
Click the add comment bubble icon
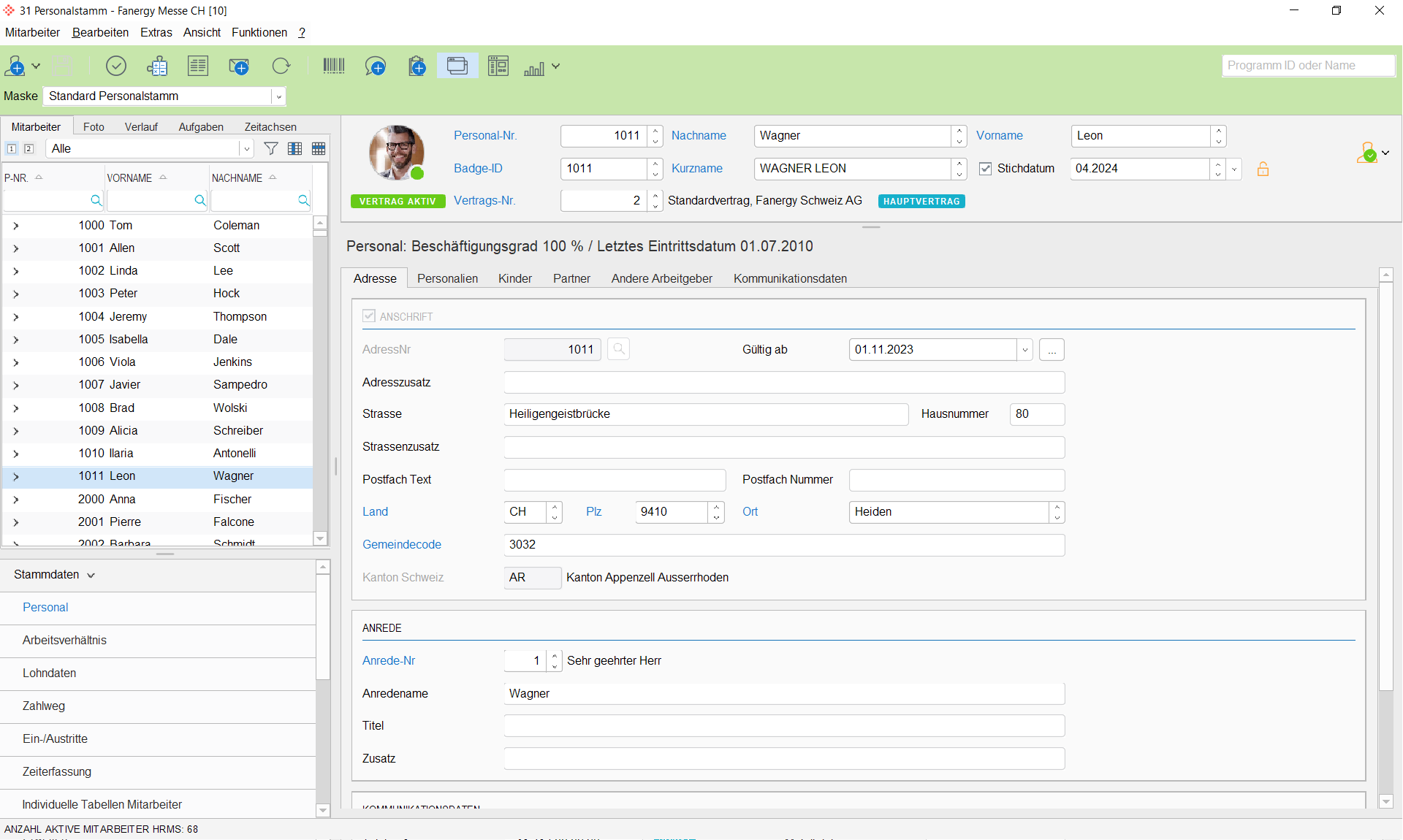pyautogui.click(x=375, y=66)
